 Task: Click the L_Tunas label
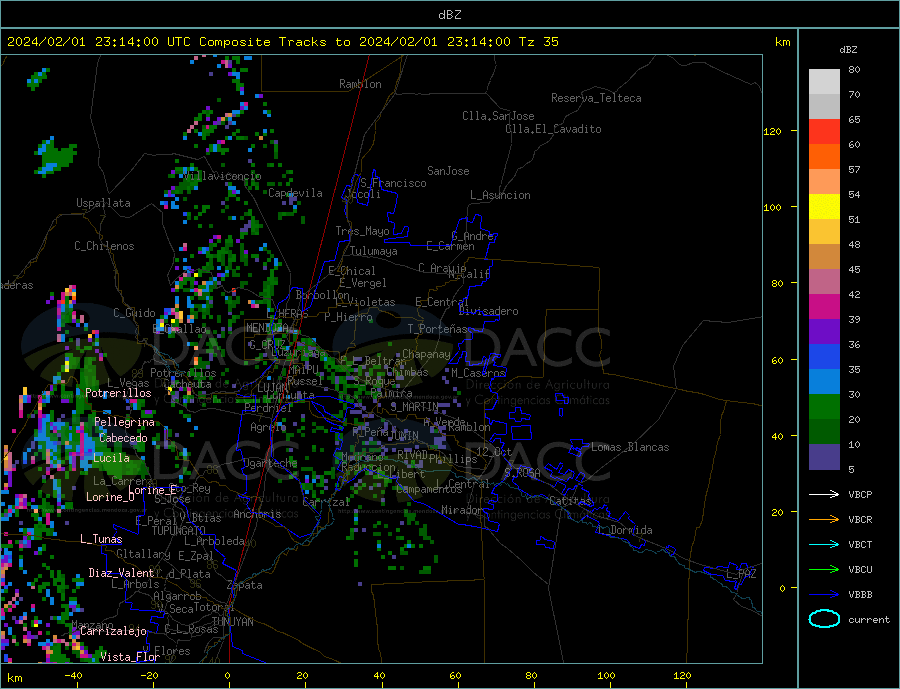tap(101, 539)
